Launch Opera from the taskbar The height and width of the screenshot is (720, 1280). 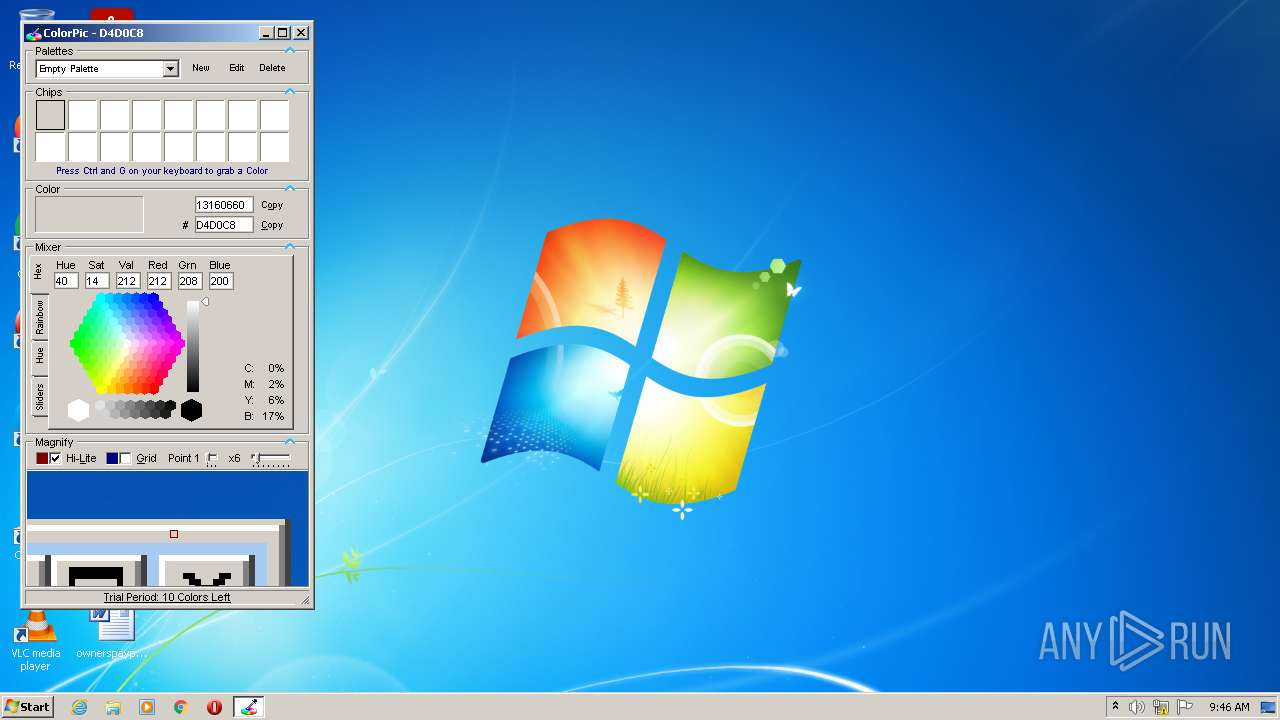pyautogui.click(x=214, y=707)
